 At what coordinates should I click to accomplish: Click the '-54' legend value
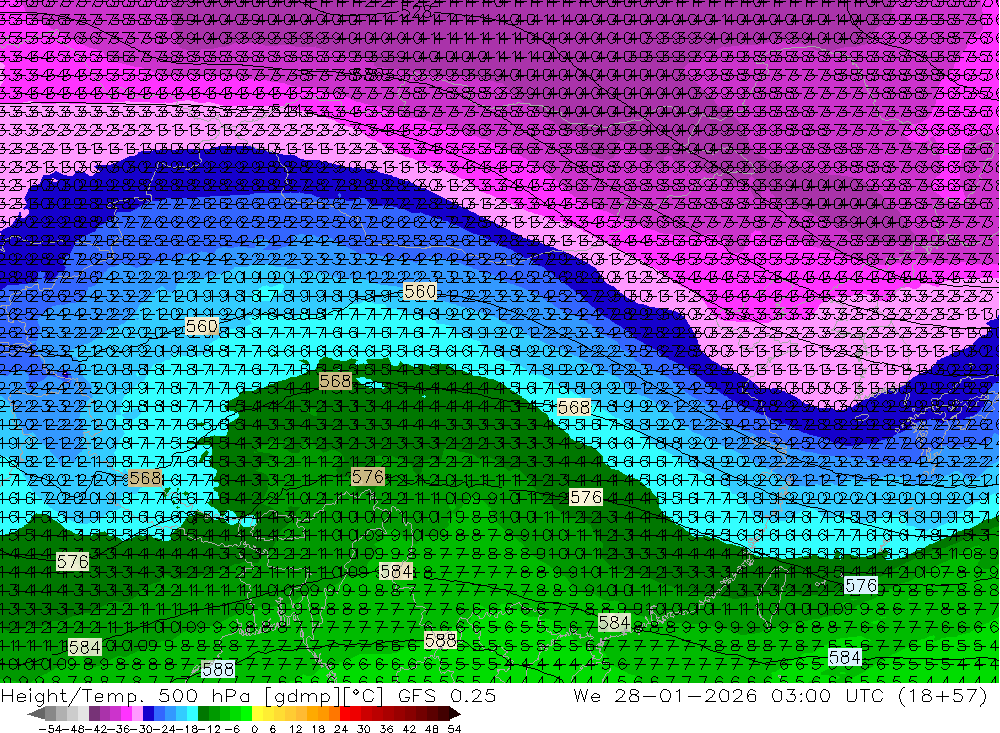50,729
